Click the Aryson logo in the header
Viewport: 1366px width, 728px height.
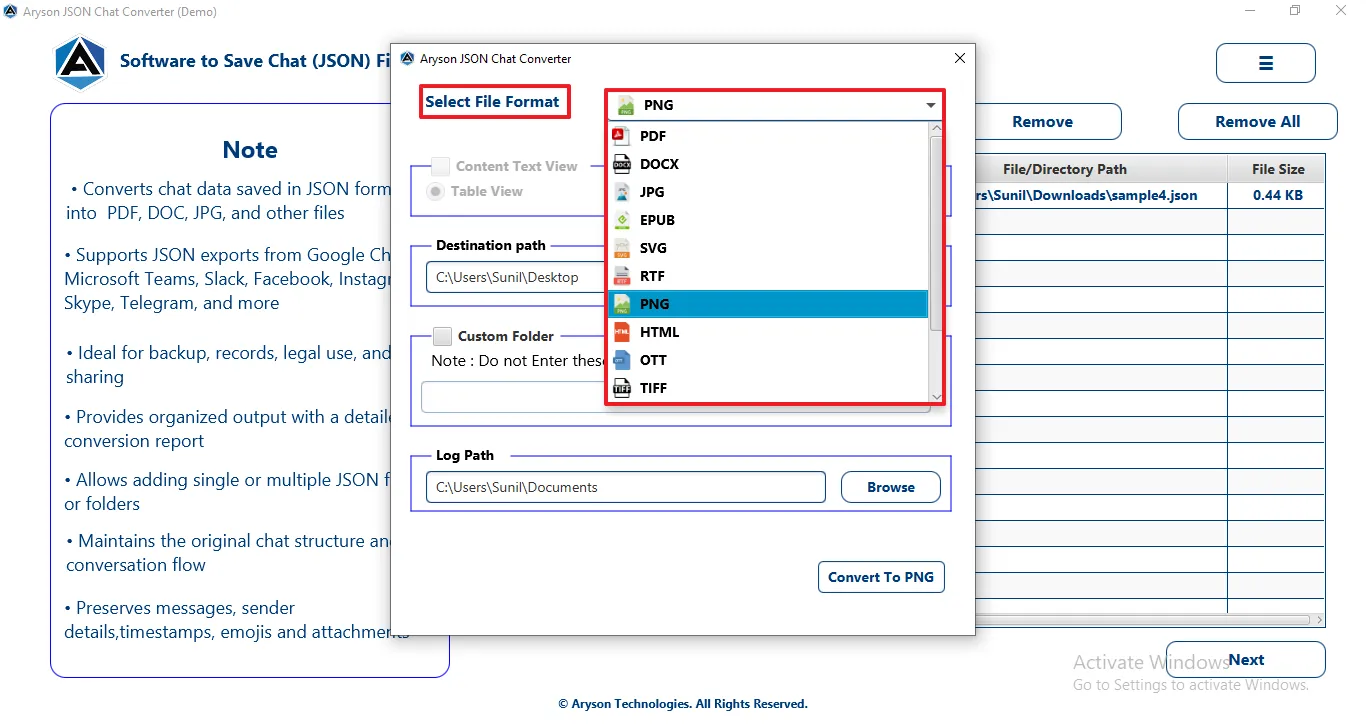pos(79,62)
